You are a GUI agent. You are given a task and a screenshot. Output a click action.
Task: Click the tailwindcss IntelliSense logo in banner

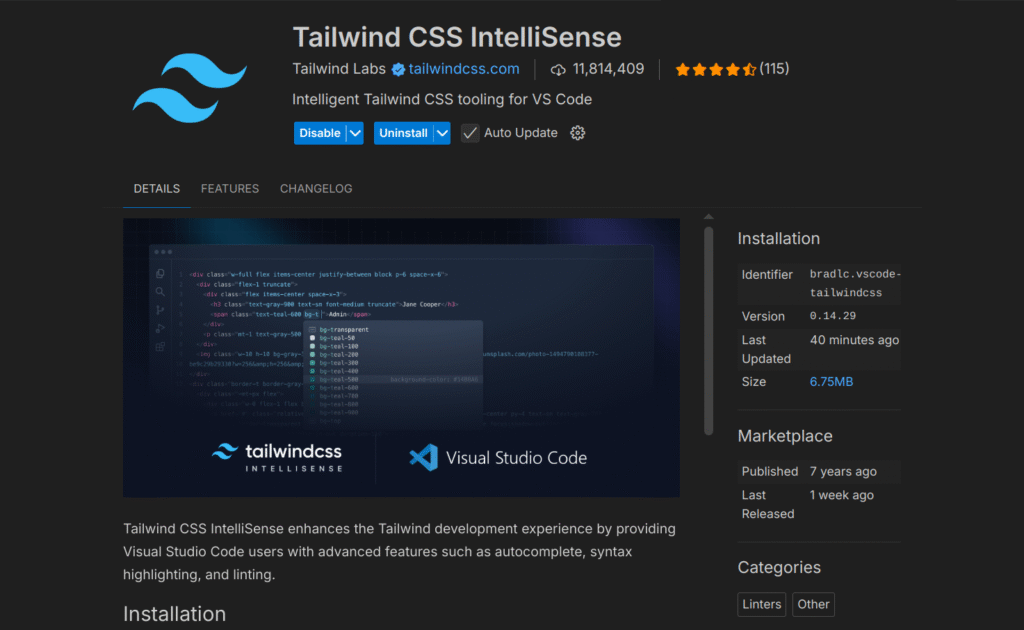tap(277, 456)
